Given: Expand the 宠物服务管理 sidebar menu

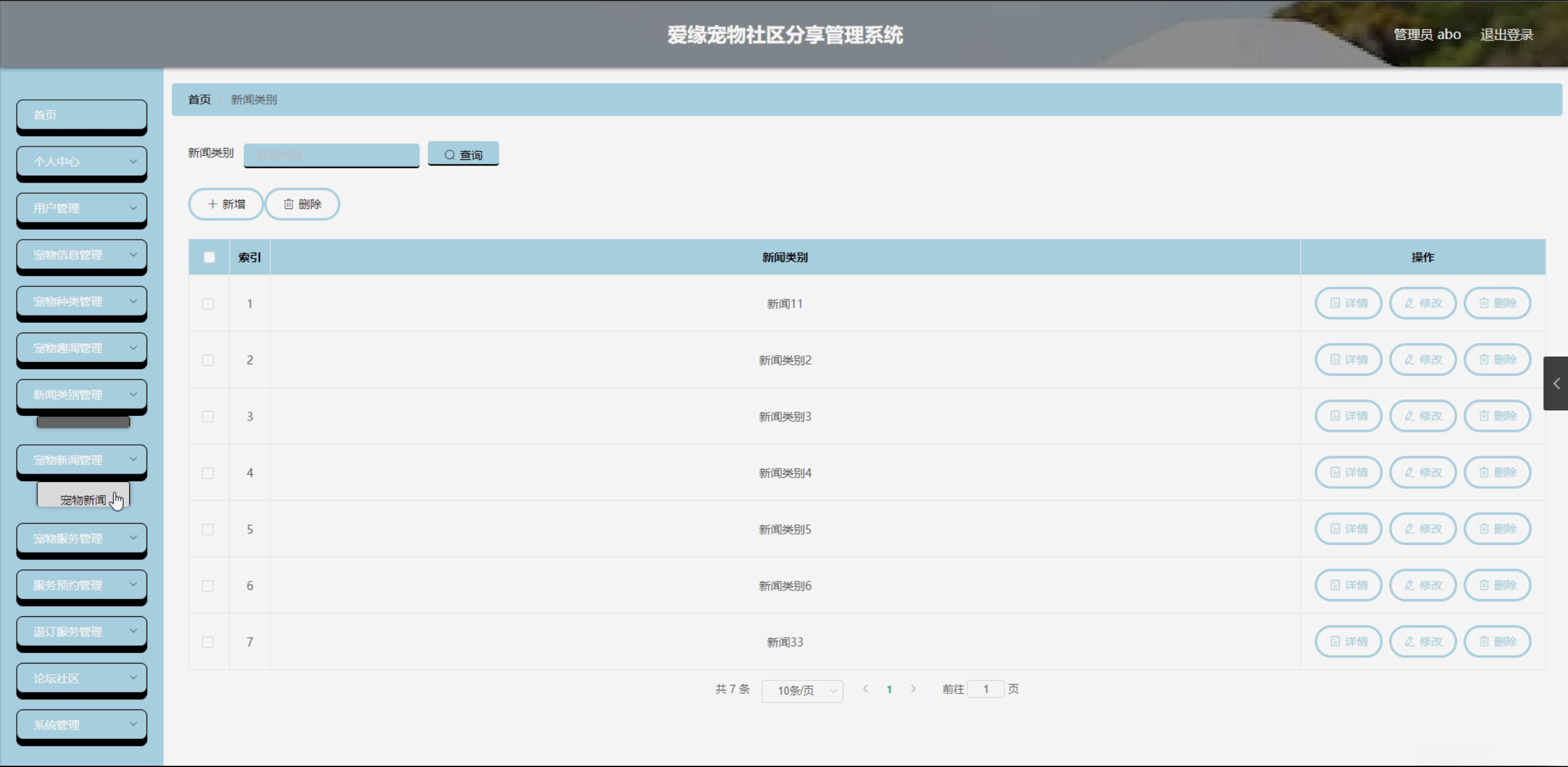Looking at the screenshot, I should coord(82,538).
